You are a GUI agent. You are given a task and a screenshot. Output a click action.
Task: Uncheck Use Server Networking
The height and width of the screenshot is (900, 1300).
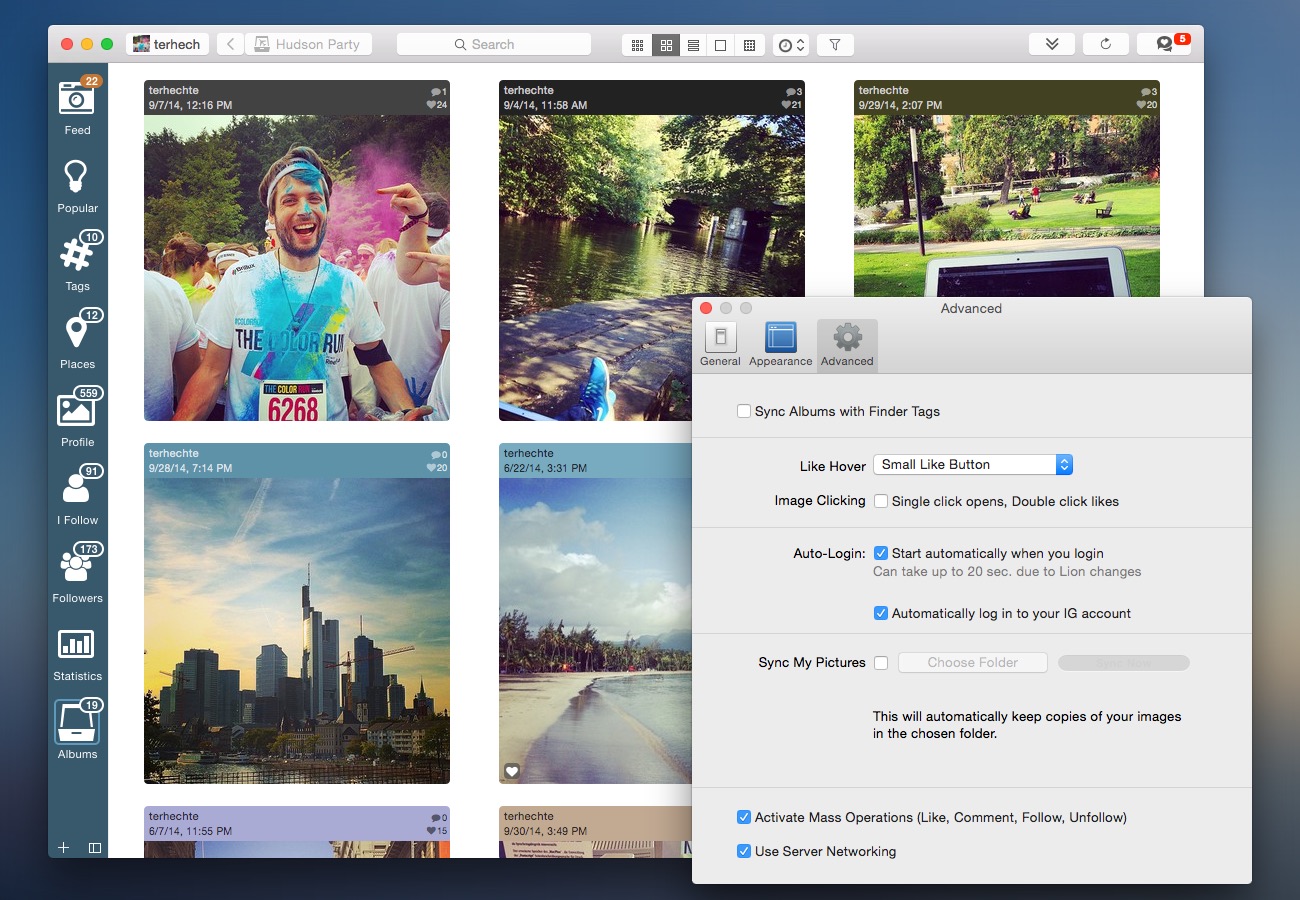click(744, 851)
